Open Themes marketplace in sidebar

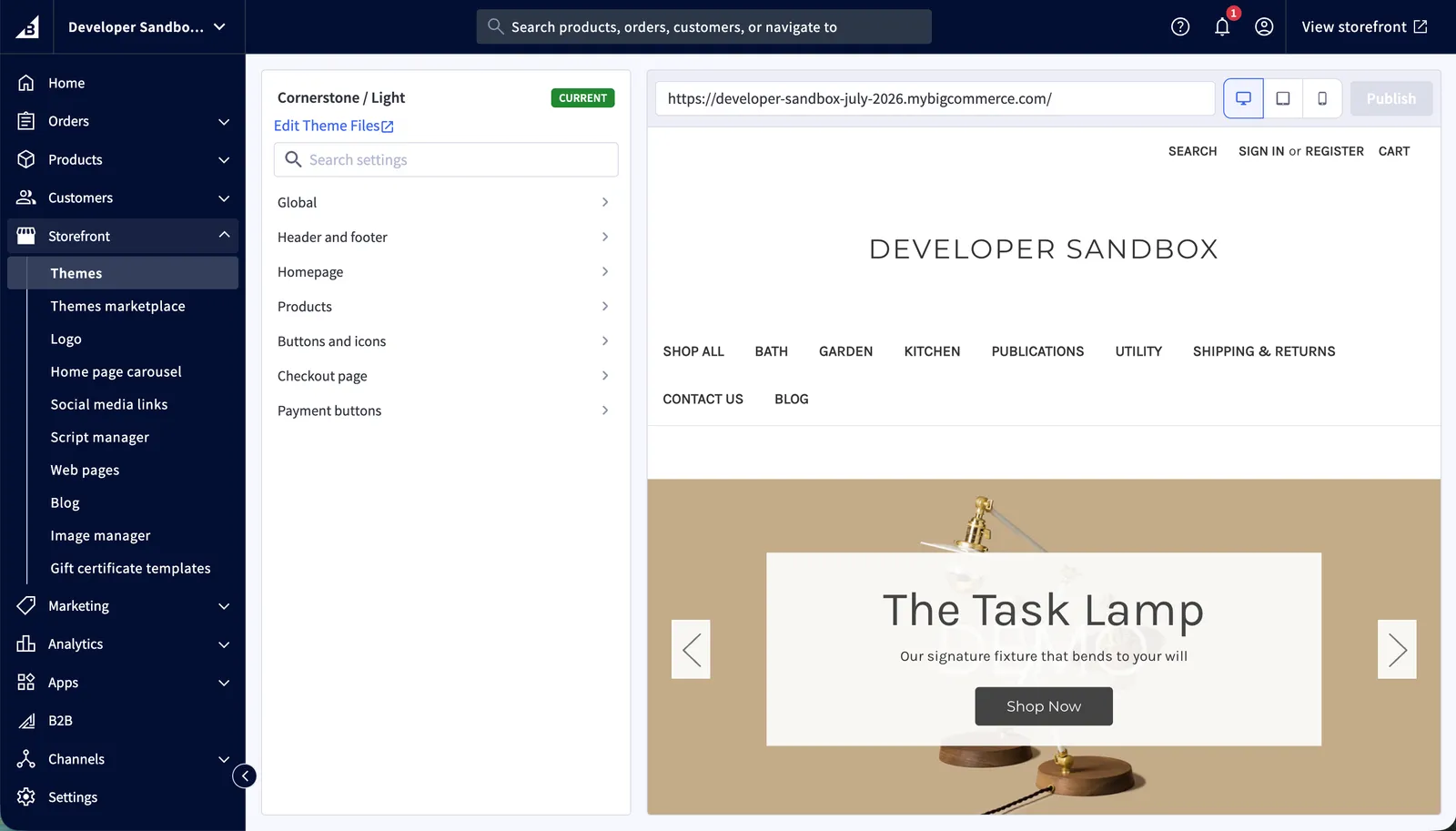[x=117, y=306]
